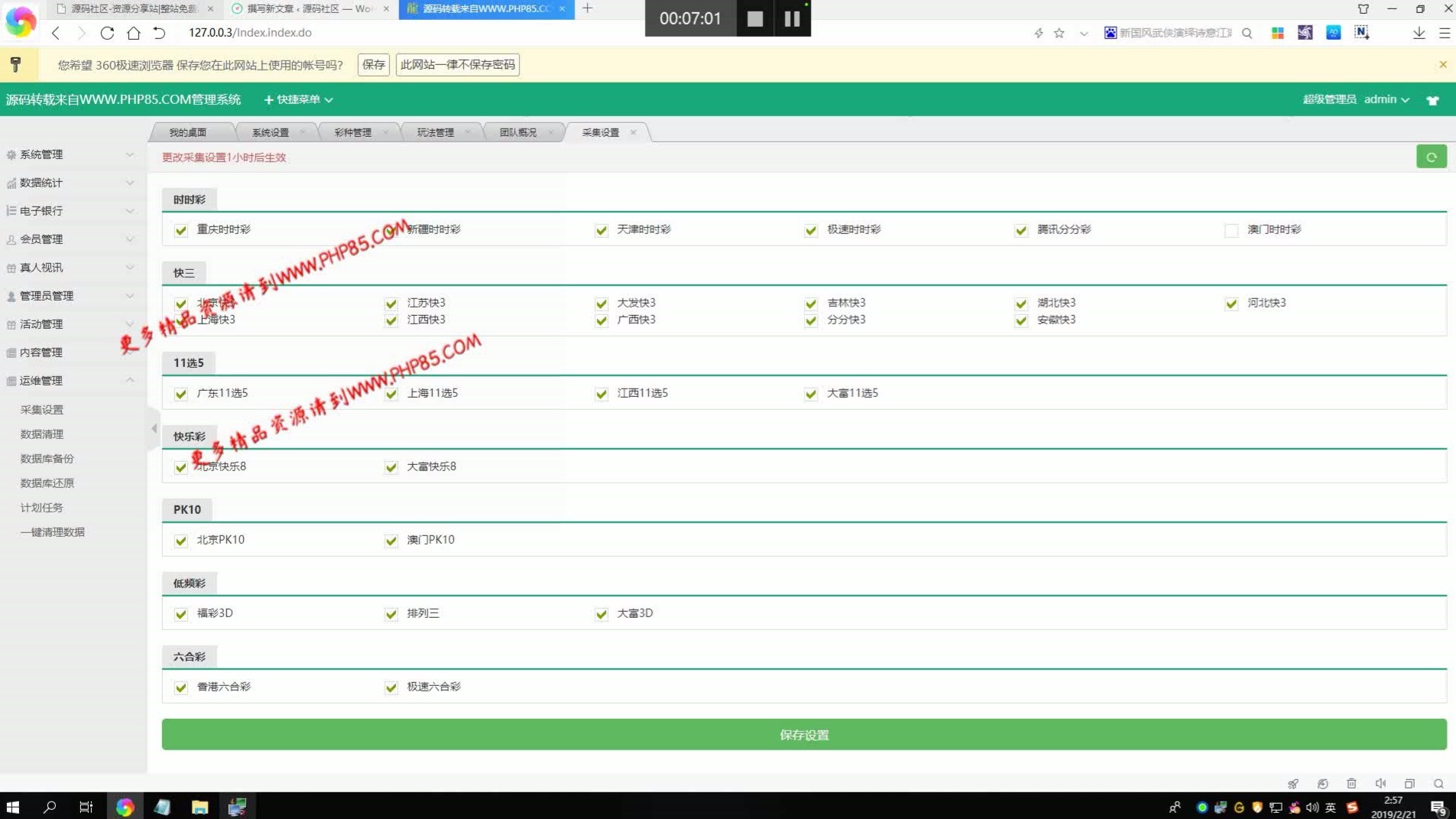Toggle 极速时时彩 checkbox
This screenshot has width=1456, height=819.
tap(811, 230)
